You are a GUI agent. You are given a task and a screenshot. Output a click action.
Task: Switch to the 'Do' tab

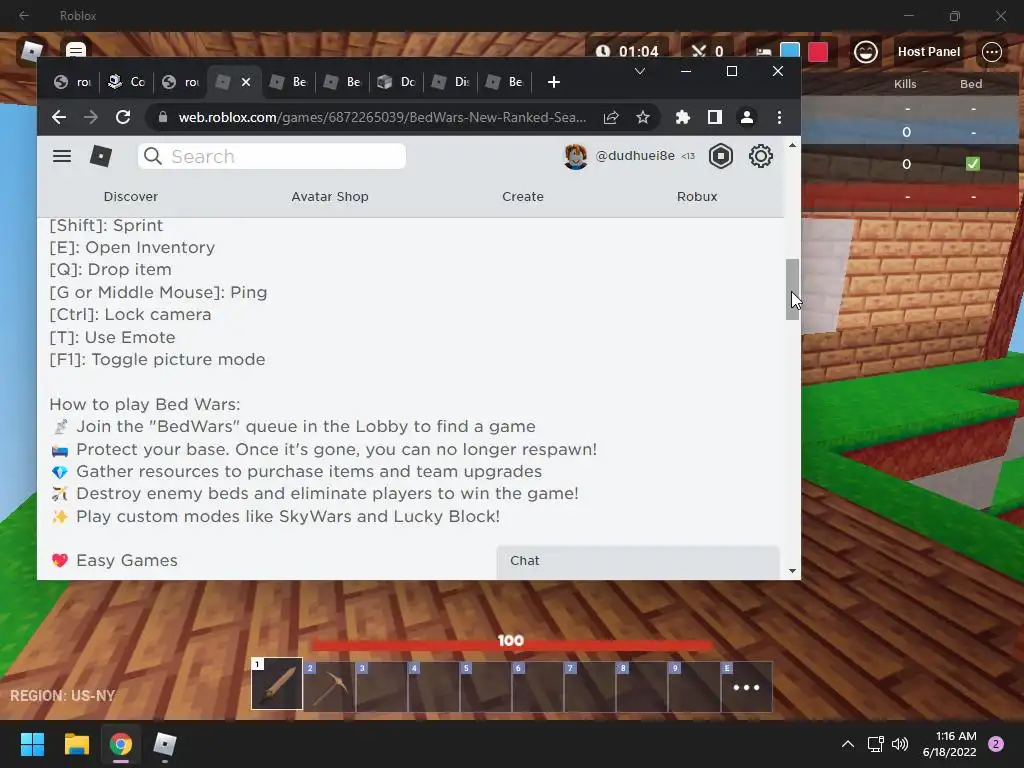[397, 82]
